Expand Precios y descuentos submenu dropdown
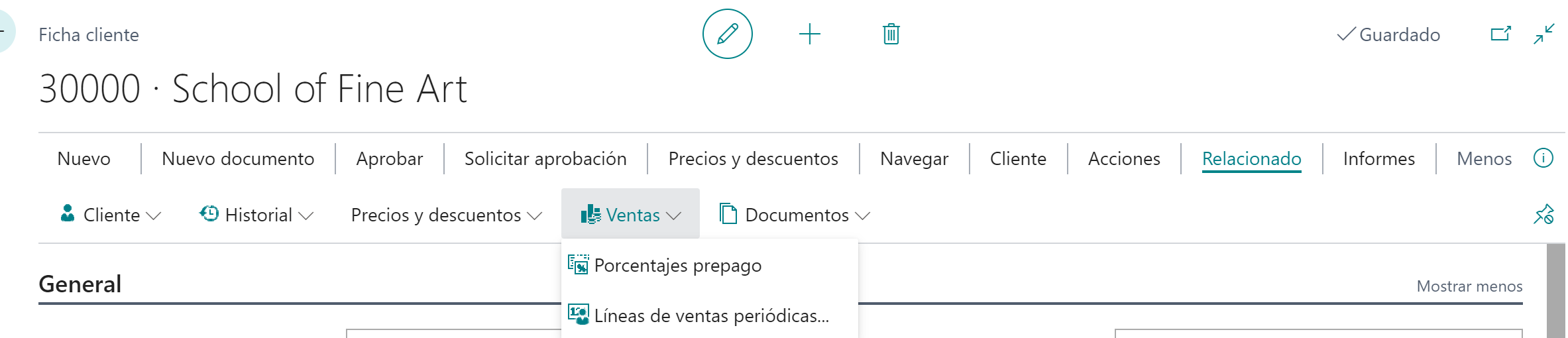The height and width of the screenshot is (338, 1568). coord(446,215)
